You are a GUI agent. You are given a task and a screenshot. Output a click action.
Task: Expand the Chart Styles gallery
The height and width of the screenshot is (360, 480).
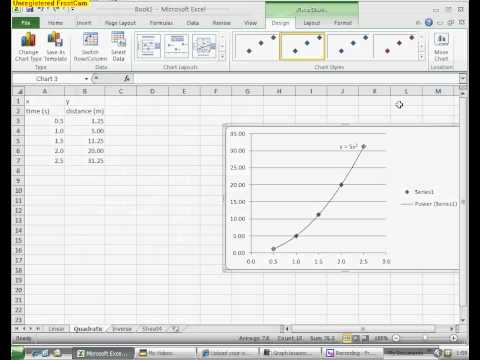(x=422, y=57)
